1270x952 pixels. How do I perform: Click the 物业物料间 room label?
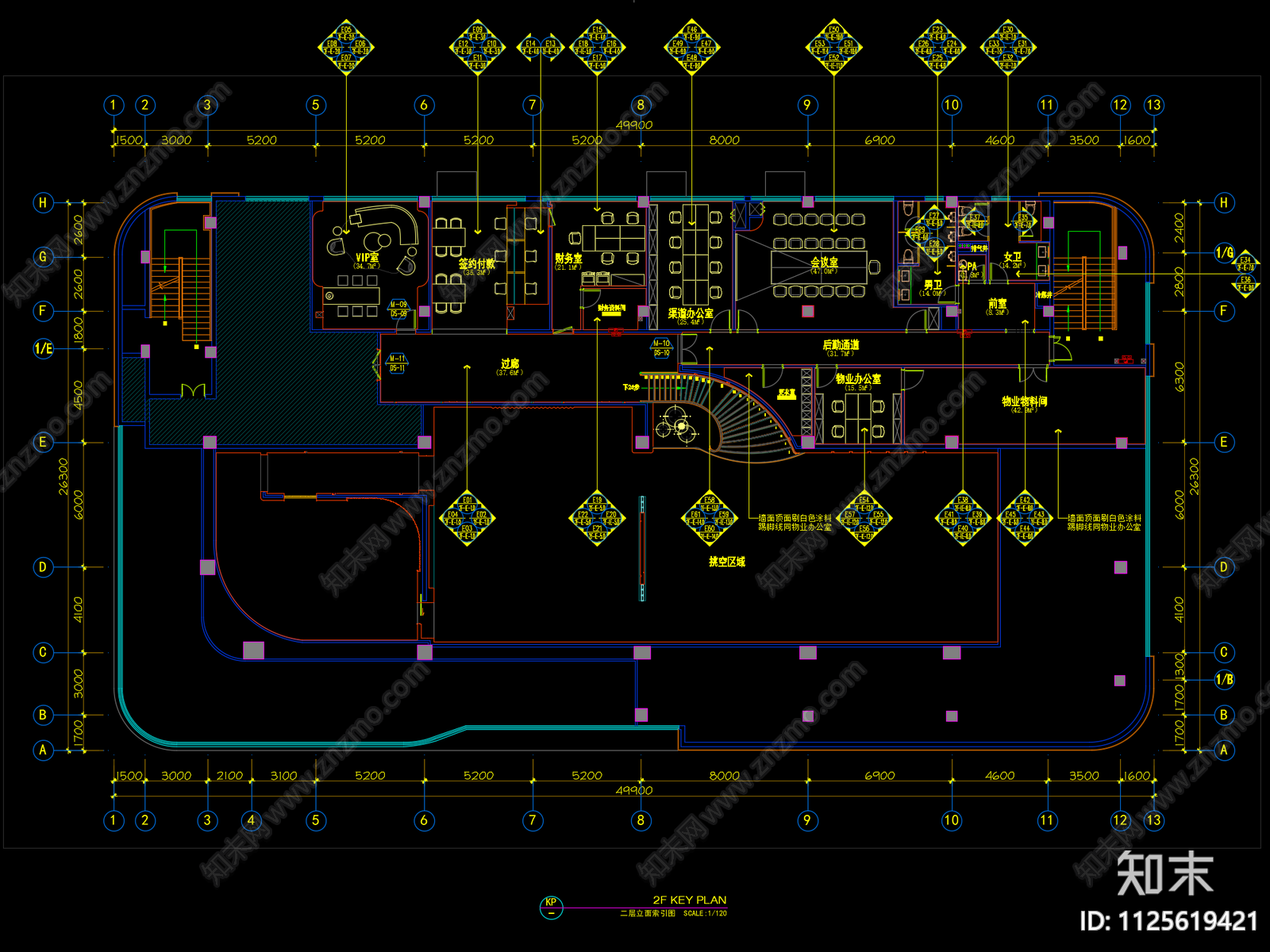(1024, 401)
